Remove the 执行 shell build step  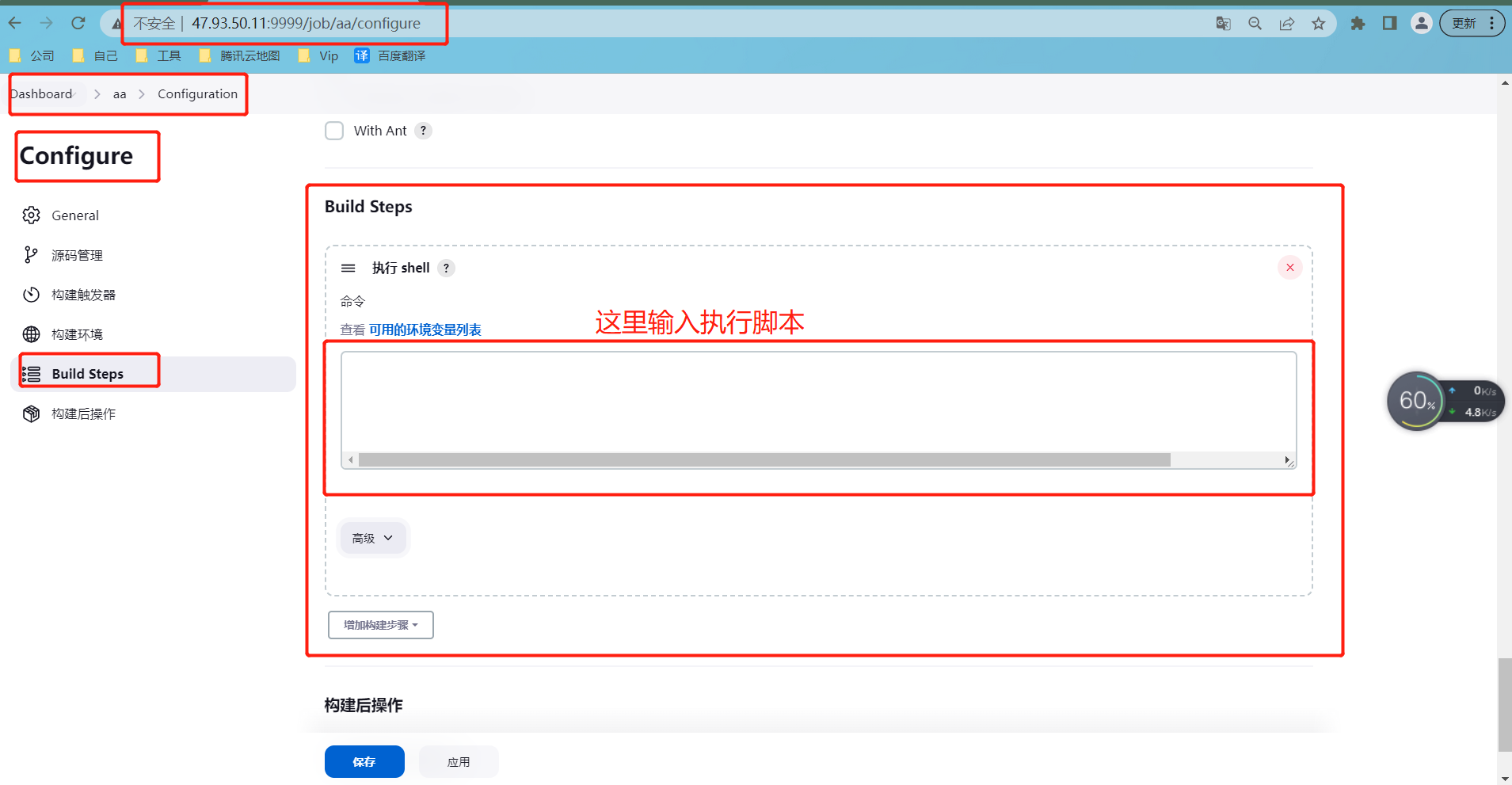(x=1290, y=268)
